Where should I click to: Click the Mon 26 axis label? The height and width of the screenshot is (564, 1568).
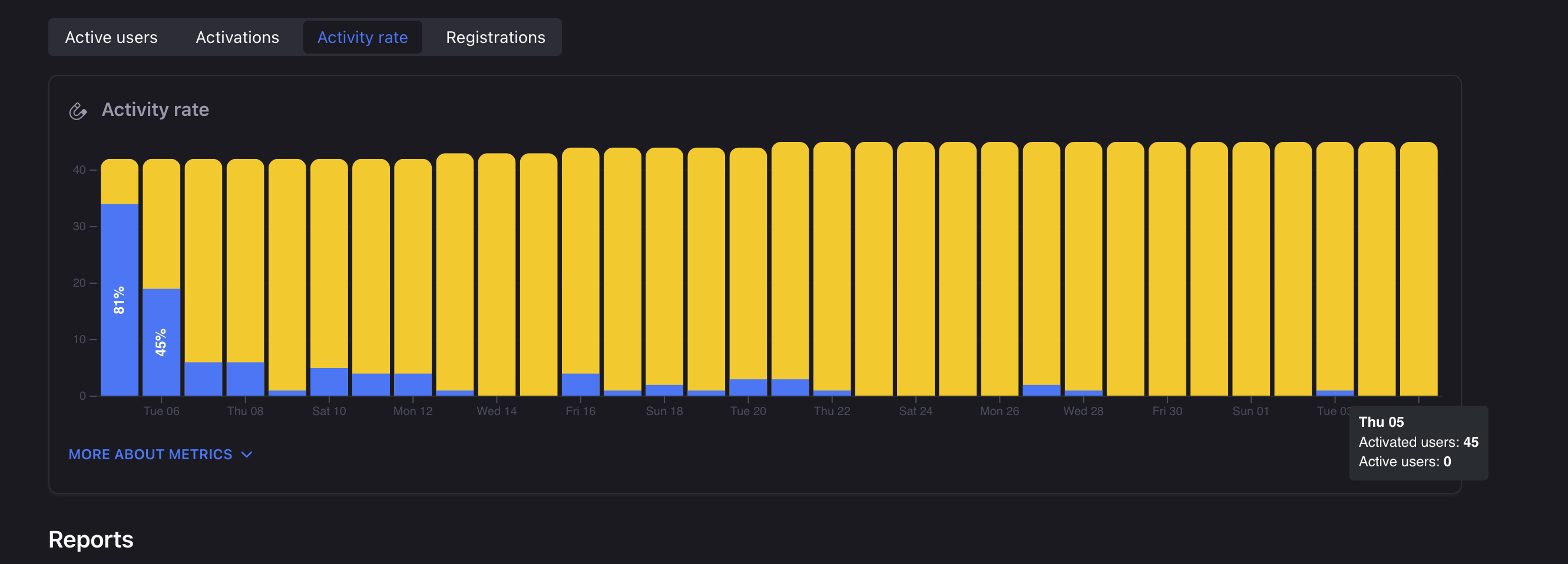pyautogui.click(x=1000, y=412)
